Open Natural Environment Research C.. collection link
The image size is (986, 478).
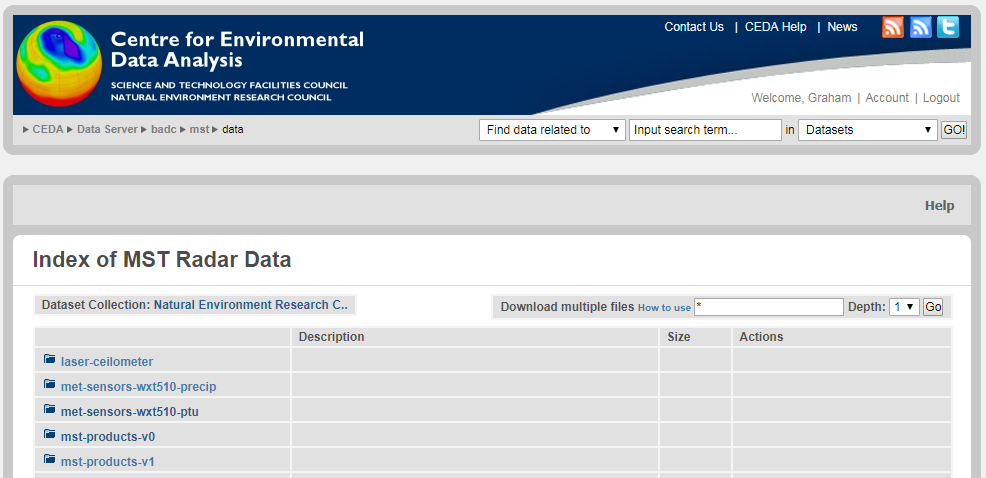pyautogui.click(x=250, y=305)
